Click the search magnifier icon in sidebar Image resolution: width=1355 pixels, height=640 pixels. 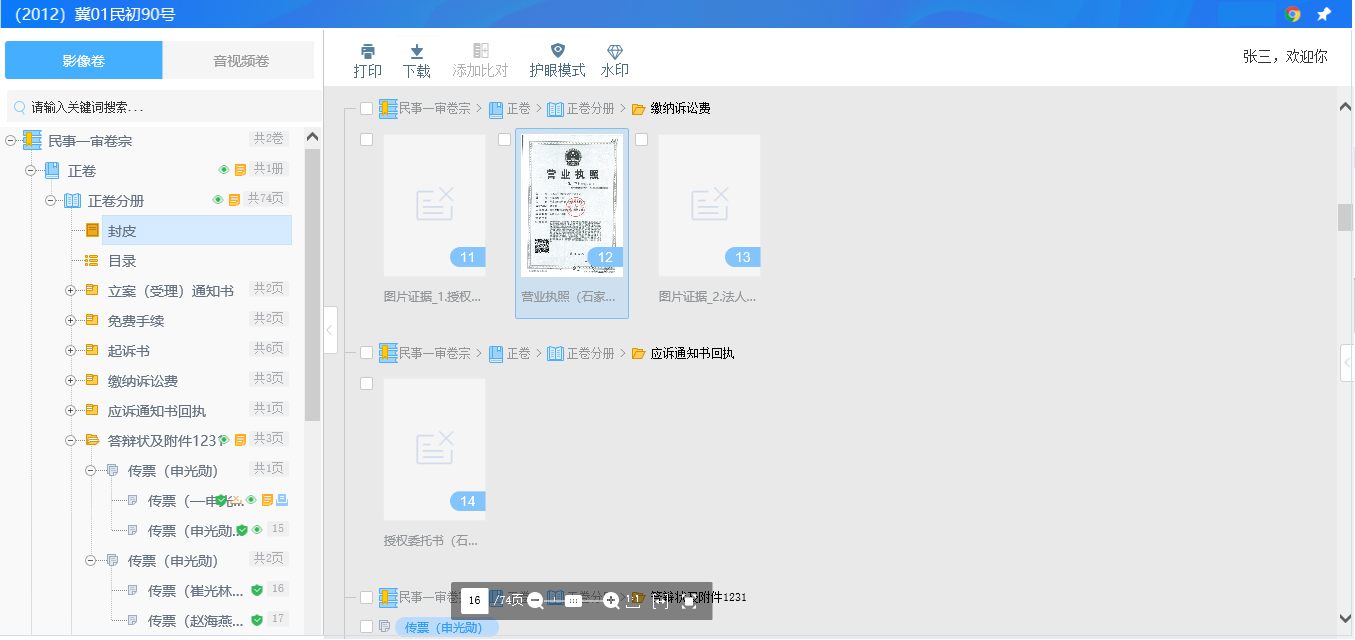coord(20,107)
